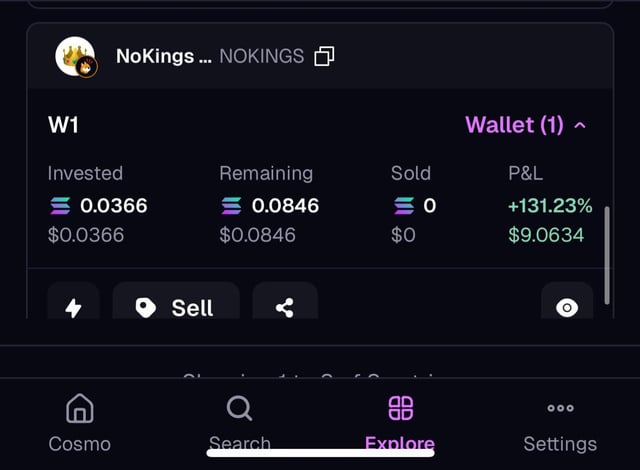Collapse the Wallet (1) section
The width and height of the screenshot is (640, 470).
(x=525, y=125)
